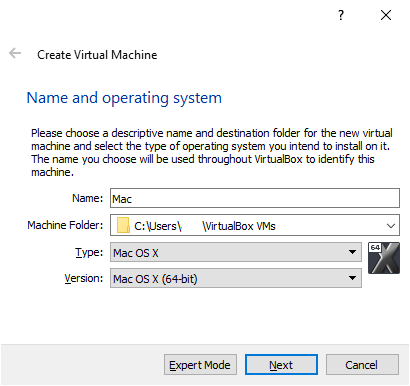
Task: Close the Create Virtual Machine dialog
Action: 386,15
